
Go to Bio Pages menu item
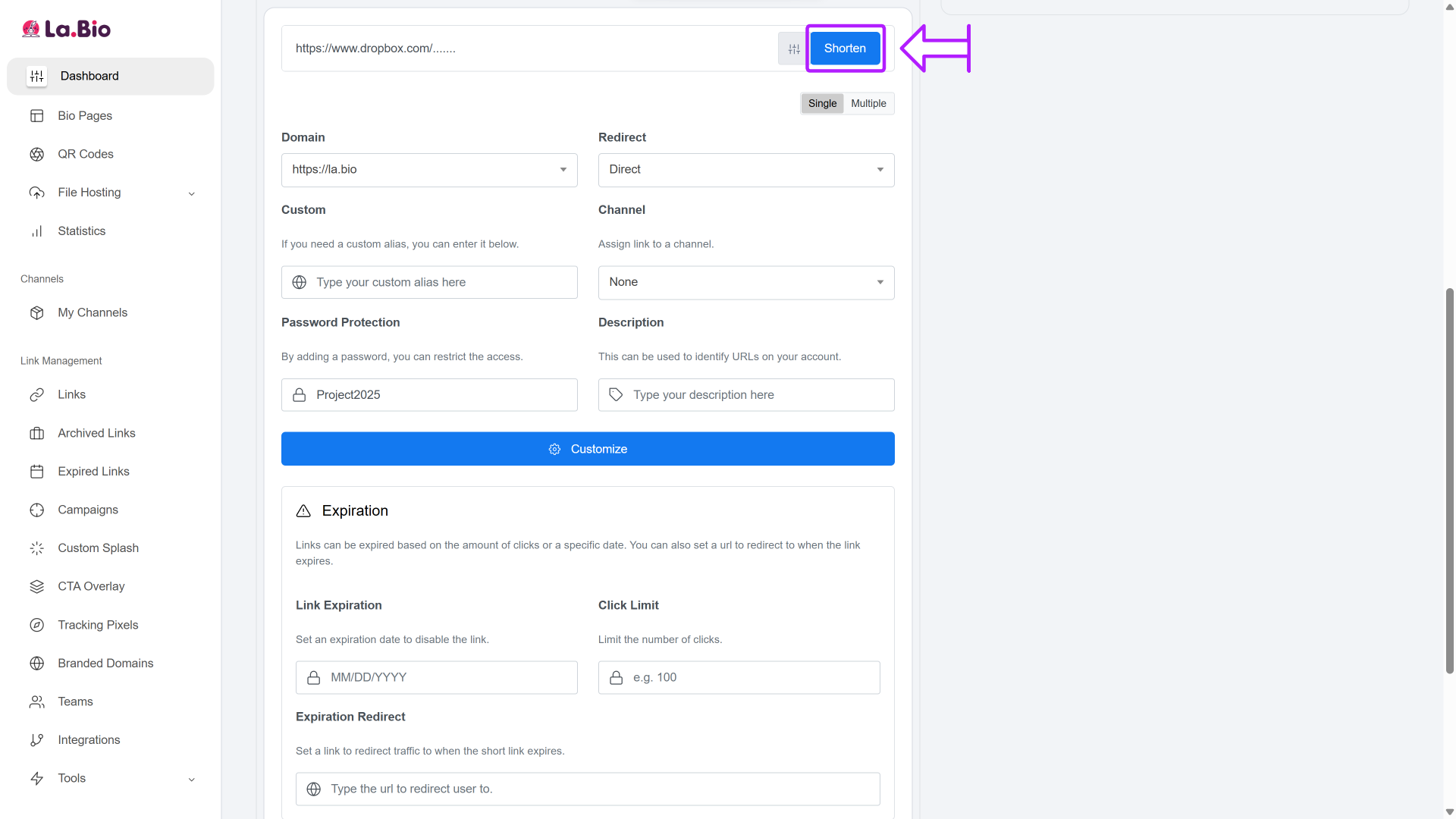point(84,115)
